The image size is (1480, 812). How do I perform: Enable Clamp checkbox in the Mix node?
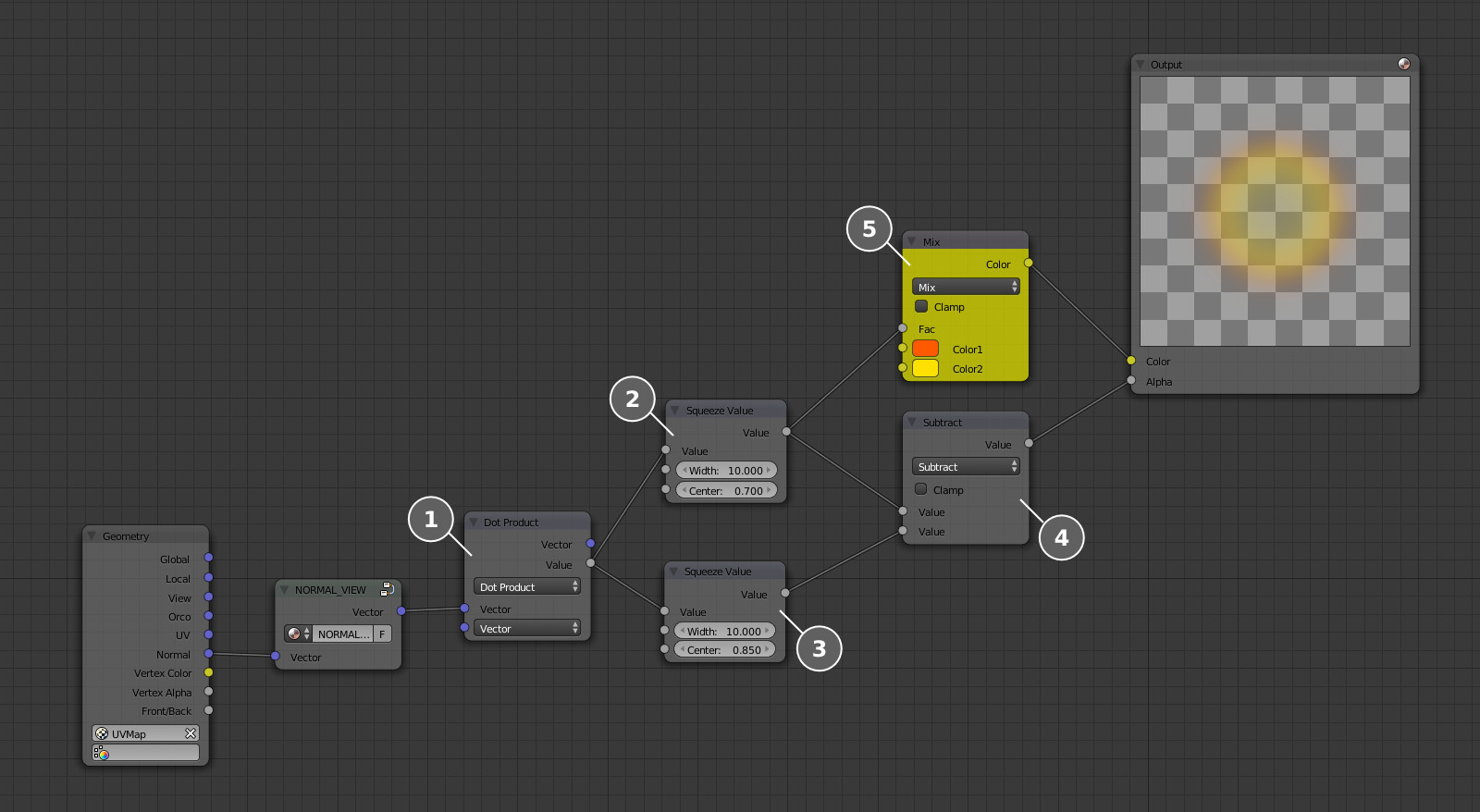(x=921, y=306)
